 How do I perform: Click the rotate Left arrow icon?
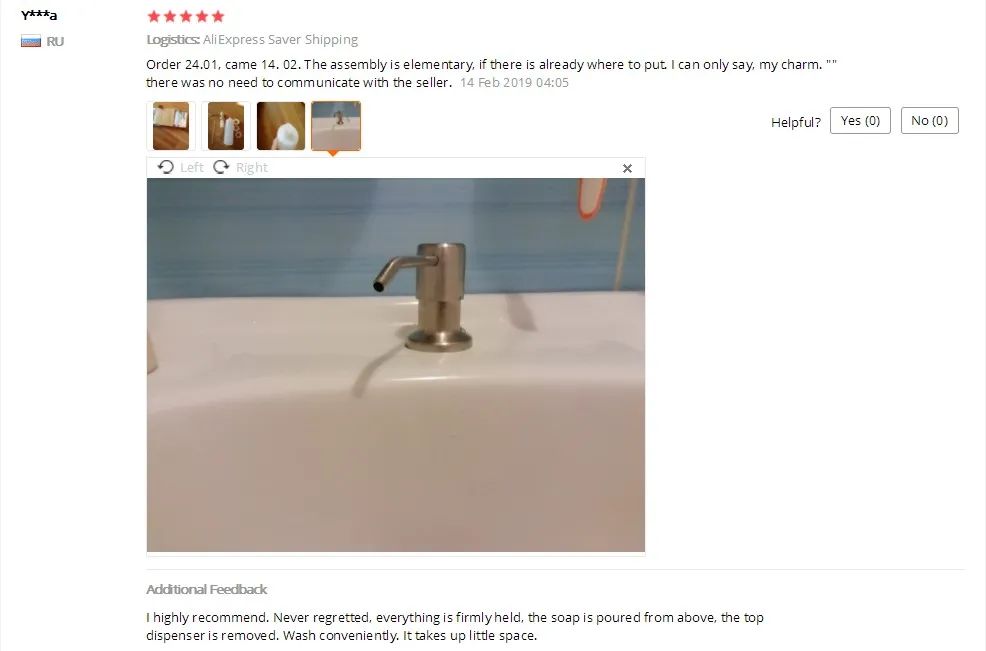click(165, 167)
